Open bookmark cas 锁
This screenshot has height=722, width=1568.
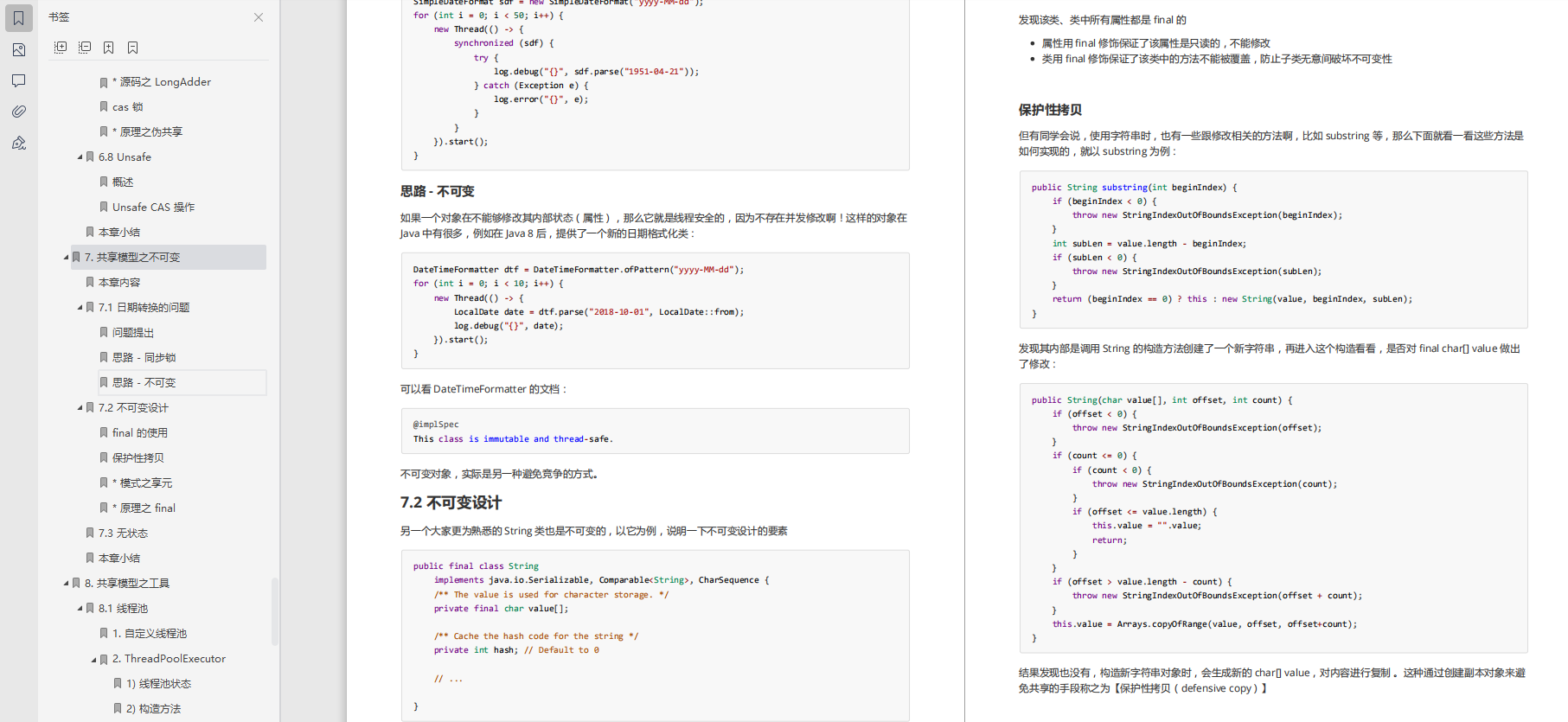(128, 107)
